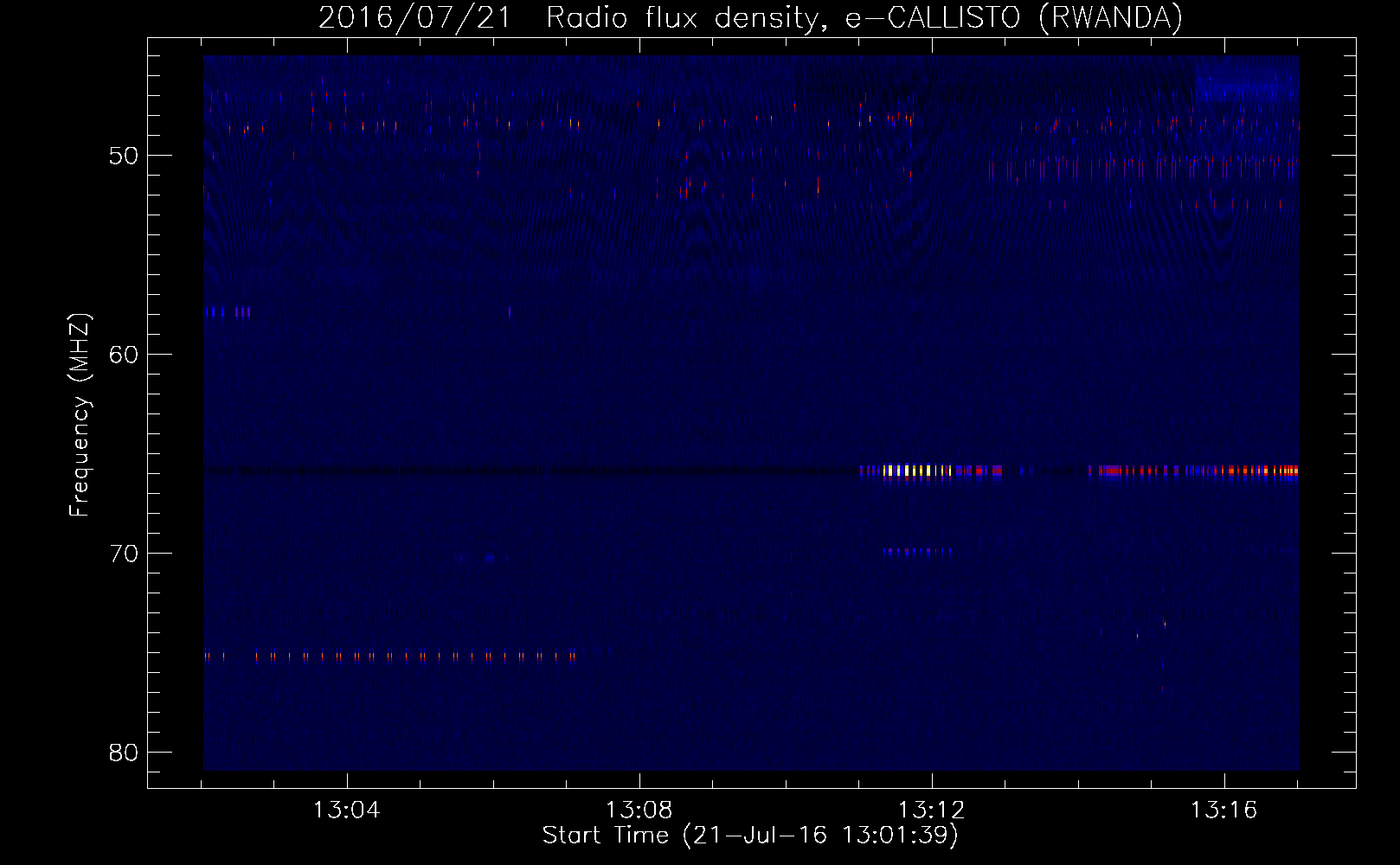Screen dimensions: 1400x865
Task: Click the 70 MHz tick label
Action: [124, 554]
